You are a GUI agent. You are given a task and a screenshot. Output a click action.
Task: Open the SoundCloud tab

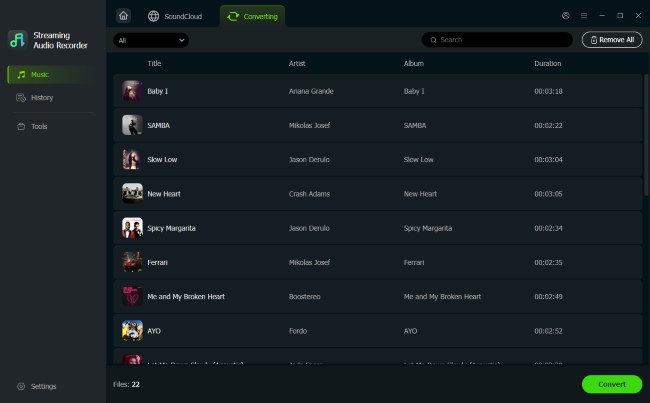pos(175,16)
